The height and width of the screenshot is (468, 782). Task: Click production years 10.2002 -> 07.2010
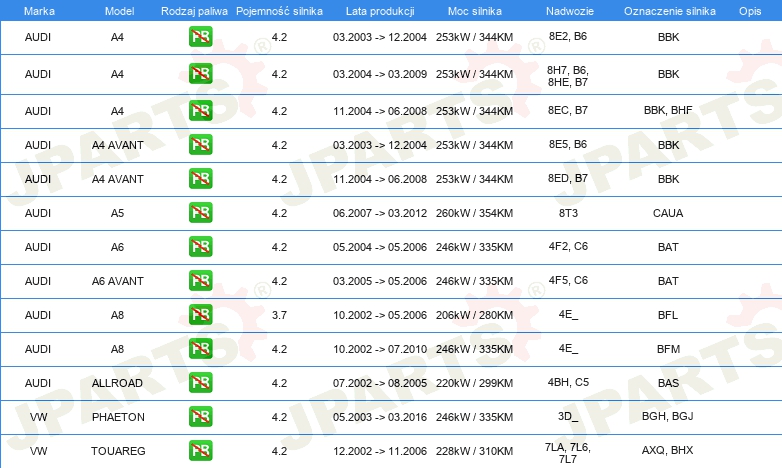pos(380,349)
